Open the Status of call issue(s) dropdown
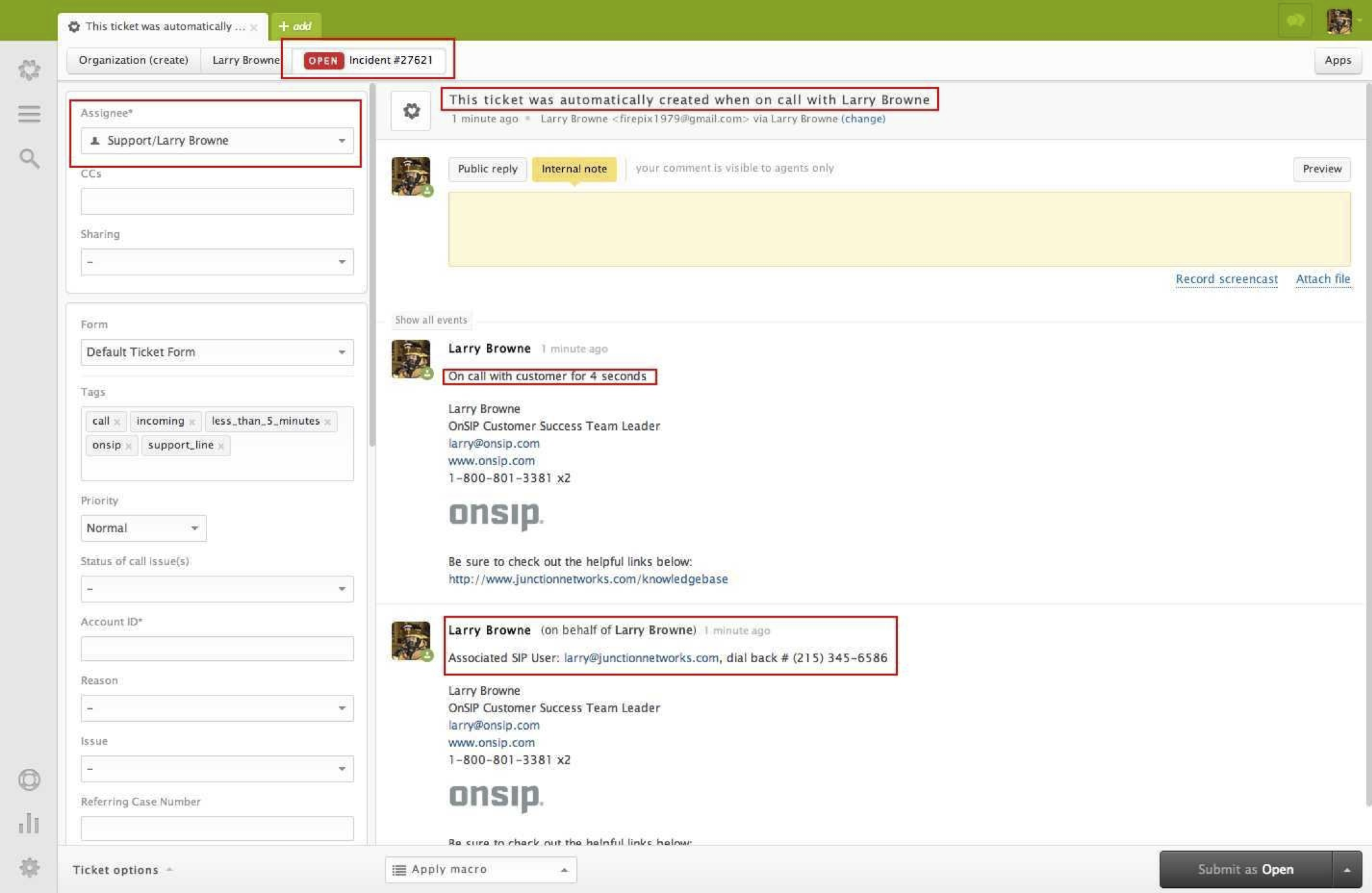Image resolution: width=1372 pixels, height=893 pixels. (217, 589)
